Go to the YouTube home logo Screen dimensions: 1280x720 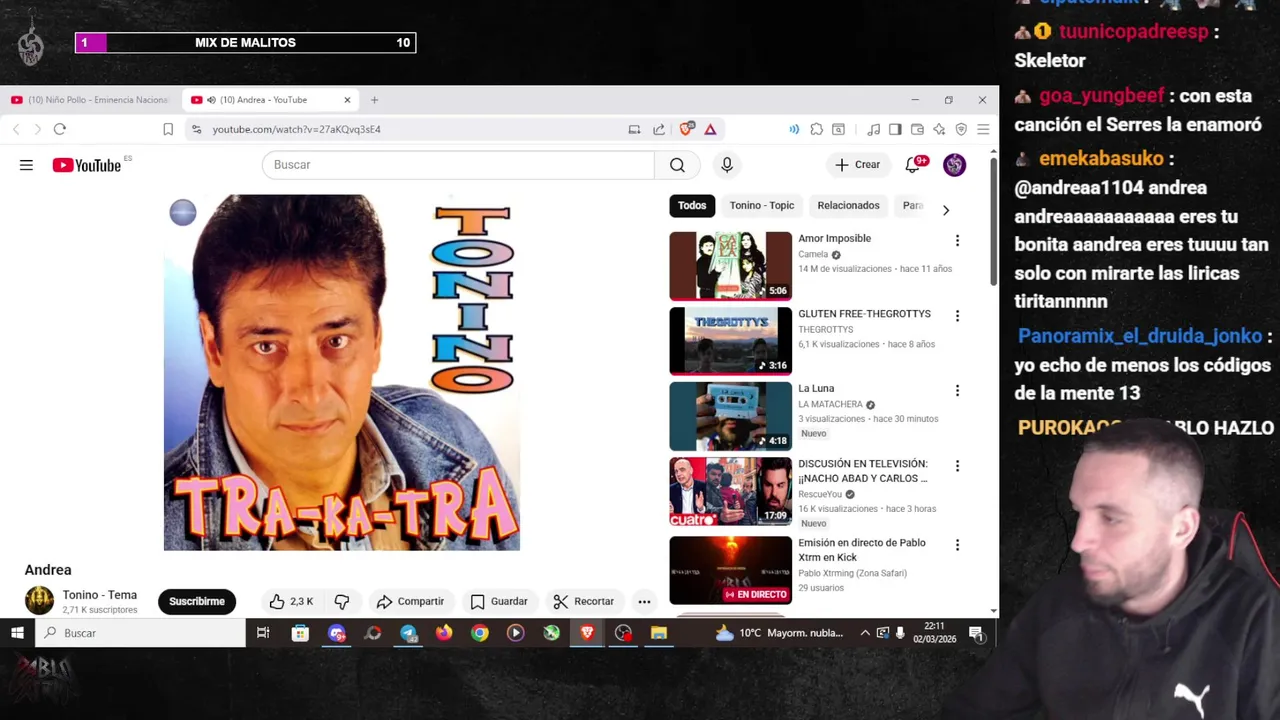tap(87, 165)
